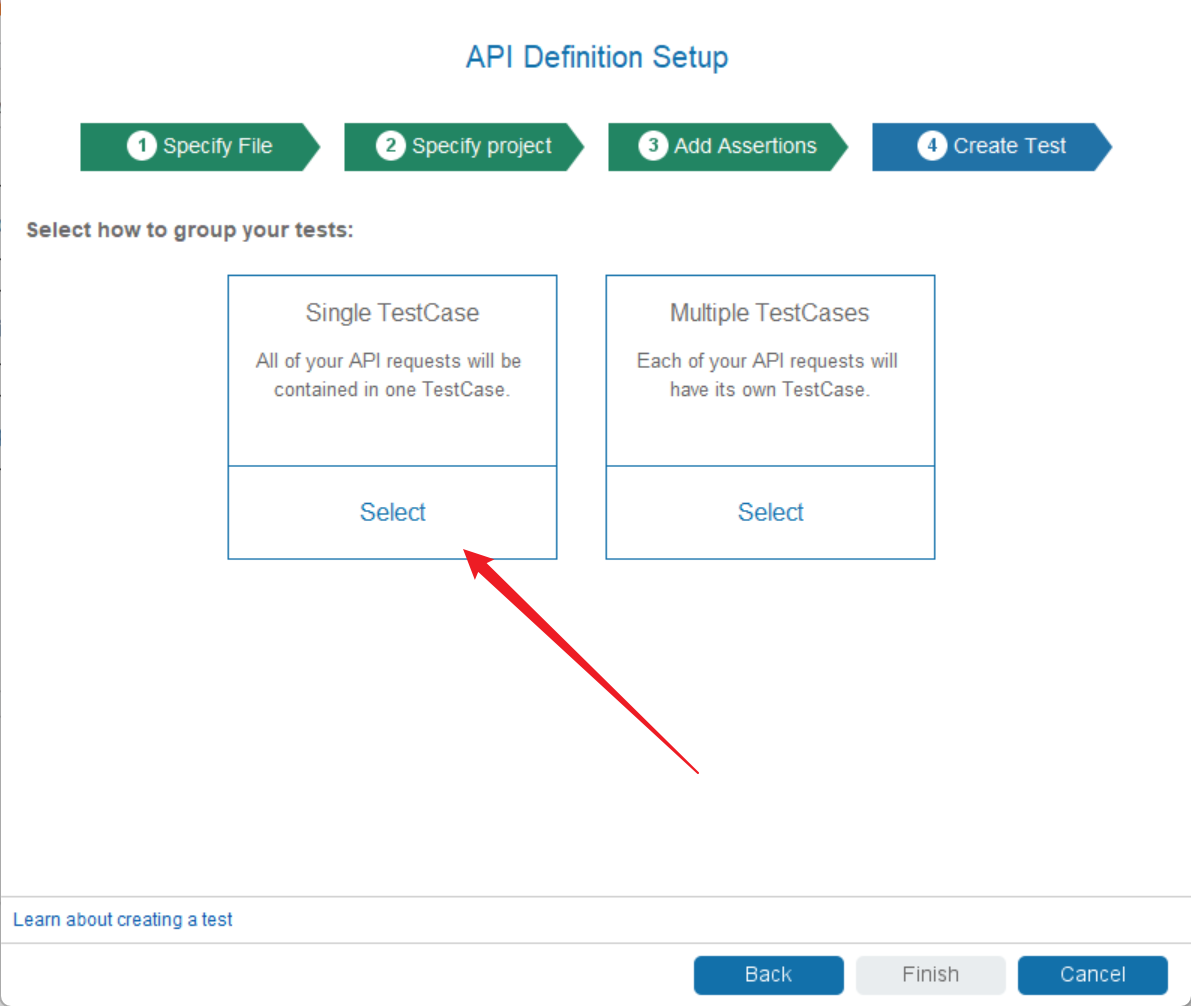Click the step 1 number circle
The image size is (1191, 1006).
143,146
